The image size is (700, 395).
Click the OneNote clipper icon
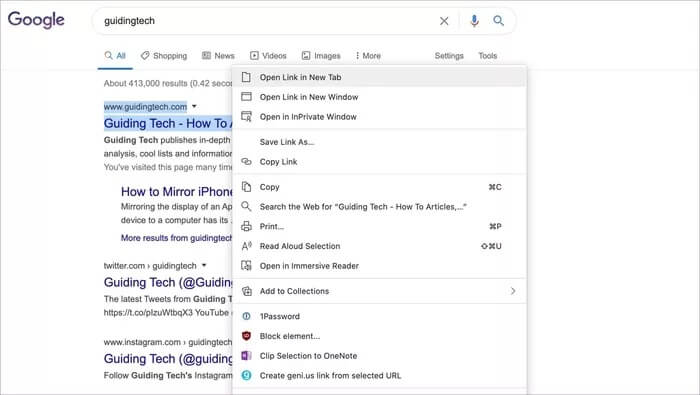[246, 356]
